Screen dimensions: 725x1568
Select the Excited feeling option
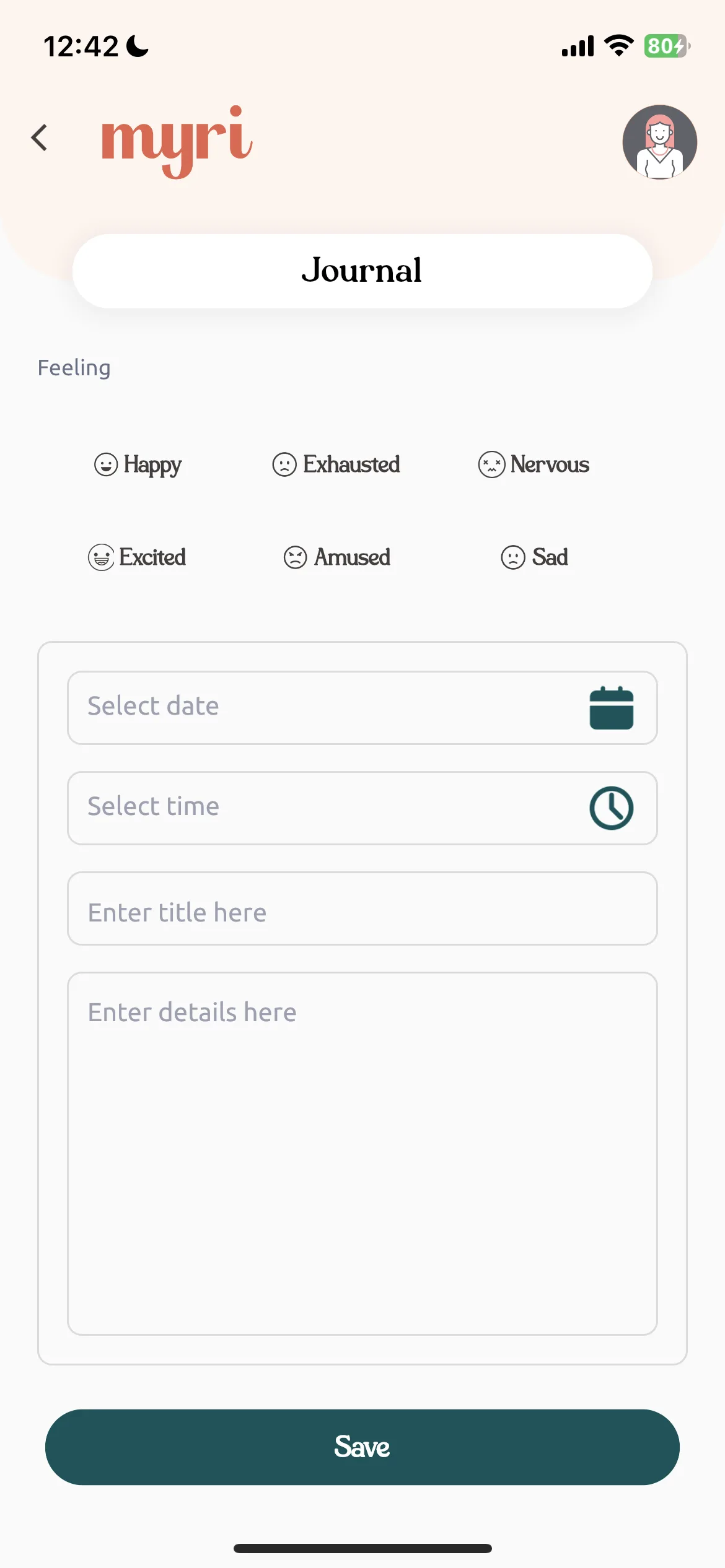pyautogui.click(x=136, y=557)
